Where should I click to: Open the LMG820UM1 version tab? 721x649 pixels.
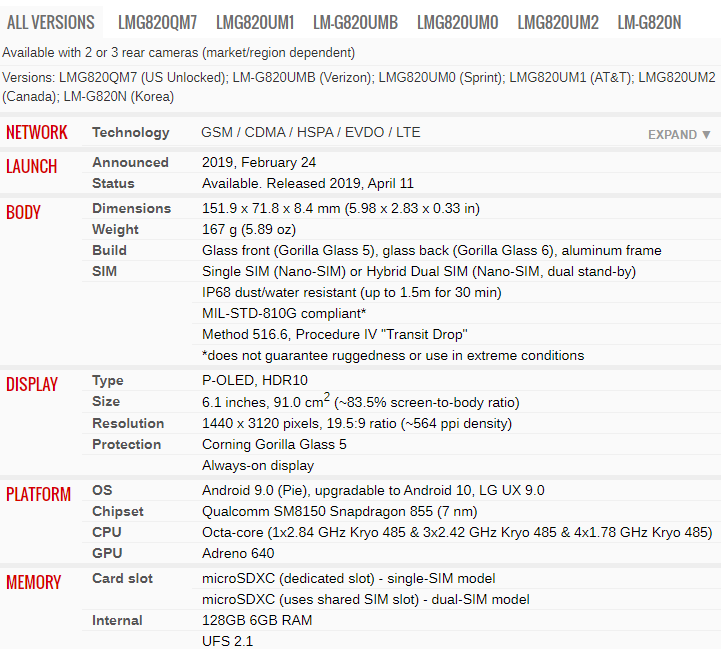click(255, 23)
